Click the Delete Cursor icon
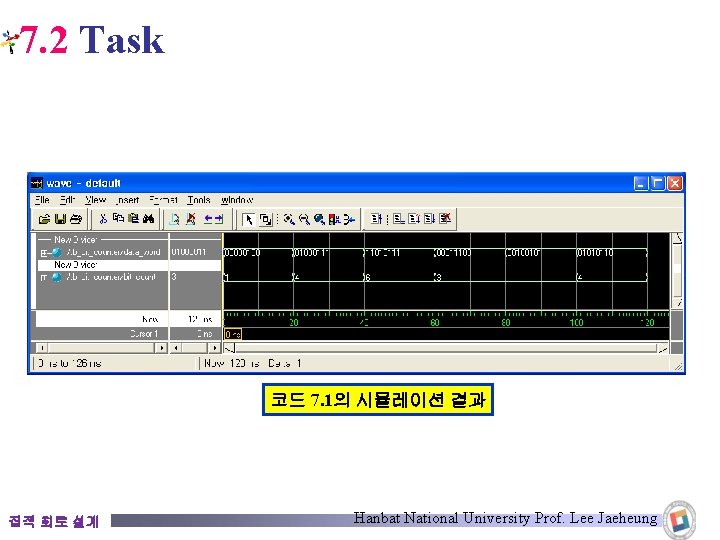The image size is (720, 540). tap(191, 219)
